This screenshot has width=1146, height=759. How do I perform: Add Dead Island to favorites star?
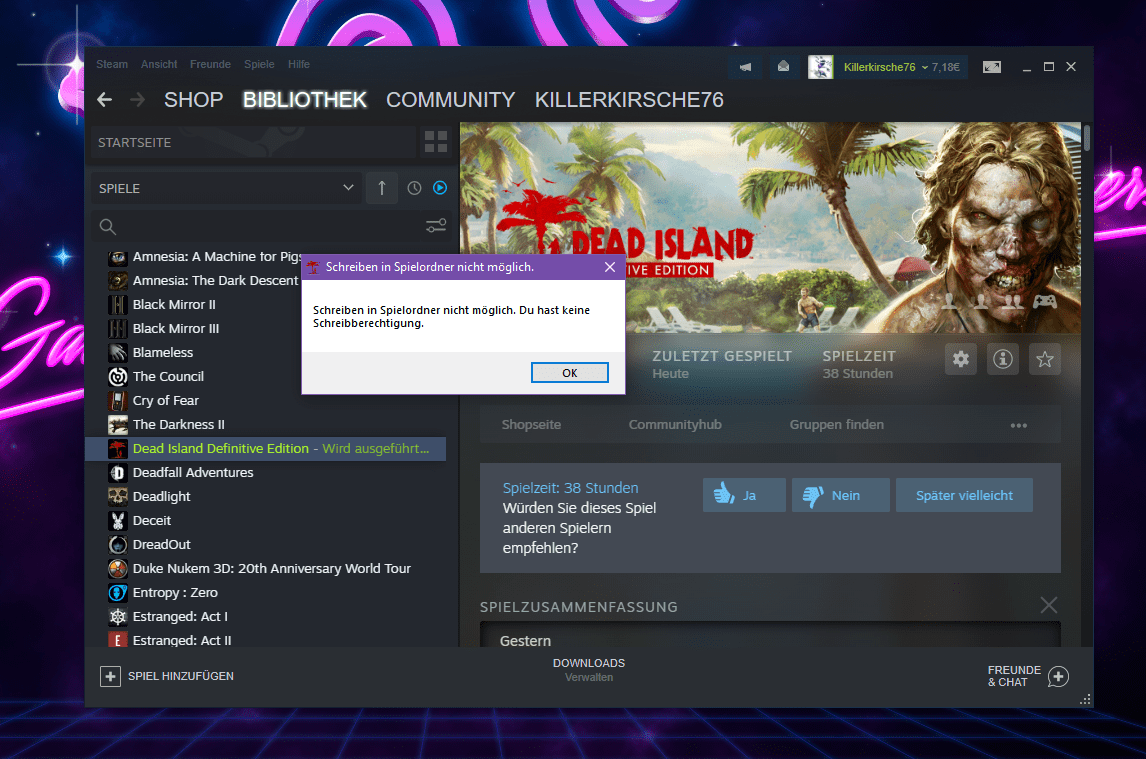click(x=1044, y=359)
